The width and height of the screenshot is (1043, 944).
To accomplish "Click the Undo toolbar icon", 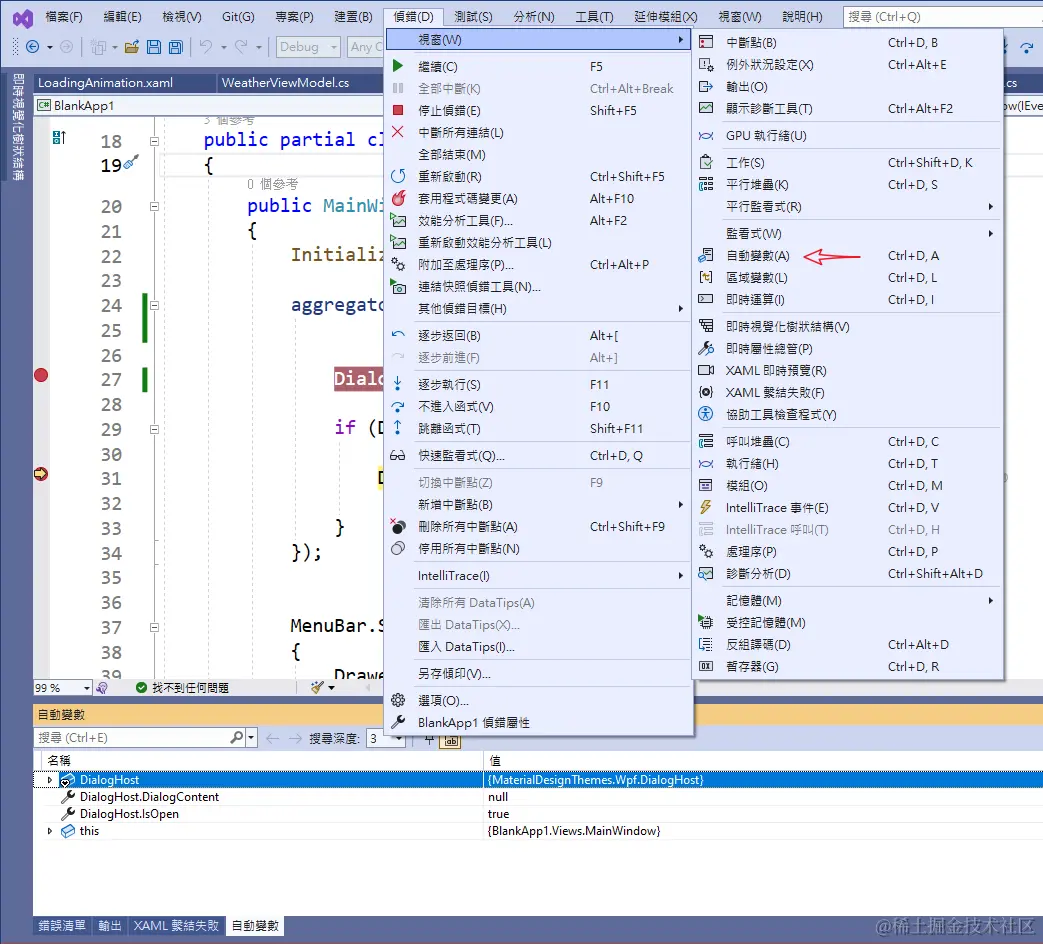I will pyautogui.click(x=205, y=47).
